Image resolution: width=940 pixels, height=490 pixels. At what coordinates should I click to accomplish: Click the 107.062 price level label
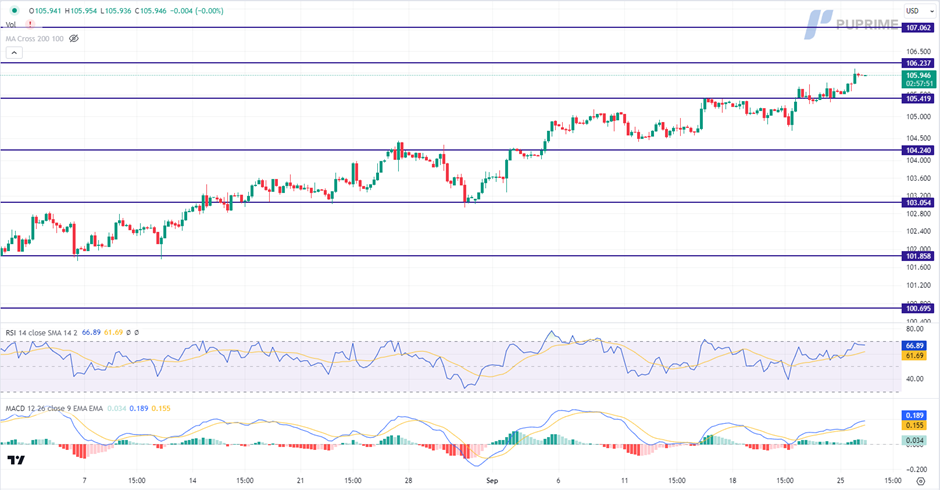click(x=918, y=29)
